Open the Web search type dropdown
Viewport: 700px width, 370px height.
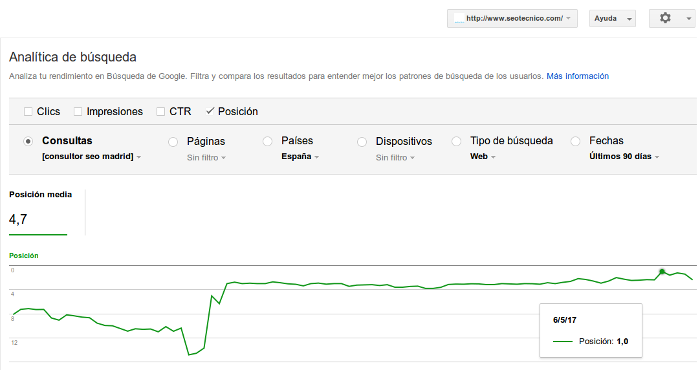point(483,157)
